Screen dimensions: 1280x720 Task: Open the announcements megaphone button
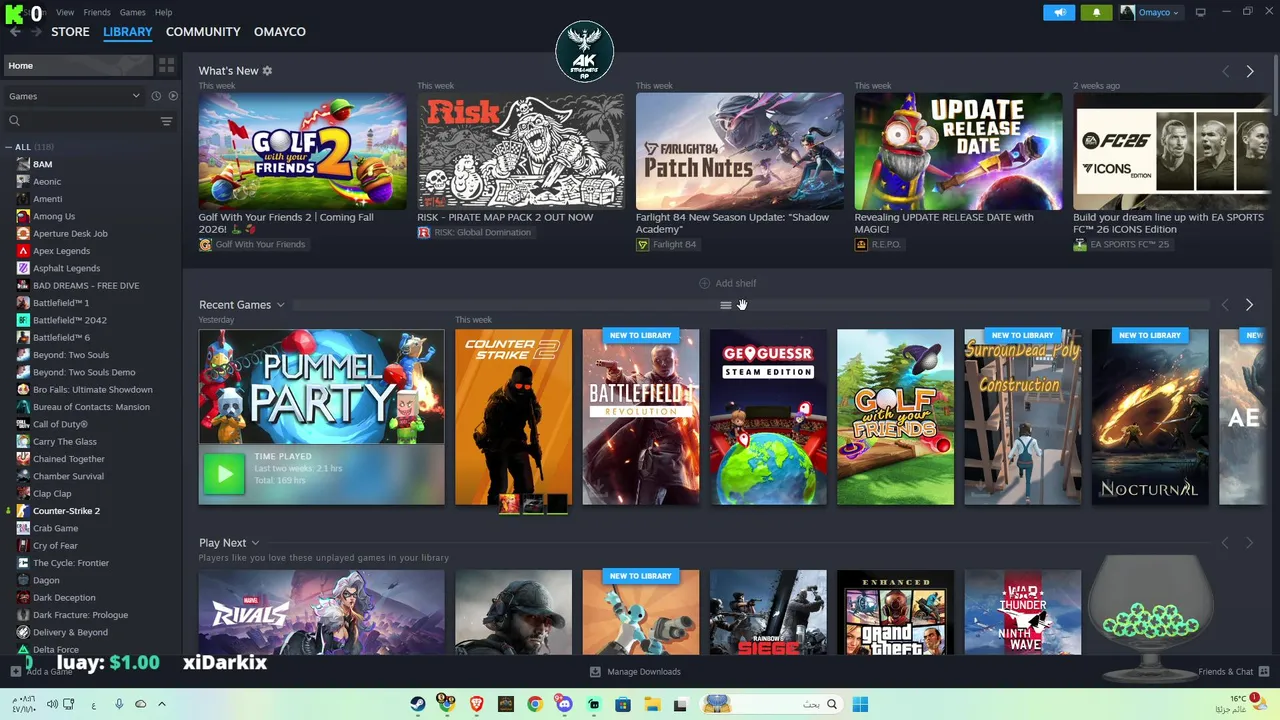[x=1059, y=12]
